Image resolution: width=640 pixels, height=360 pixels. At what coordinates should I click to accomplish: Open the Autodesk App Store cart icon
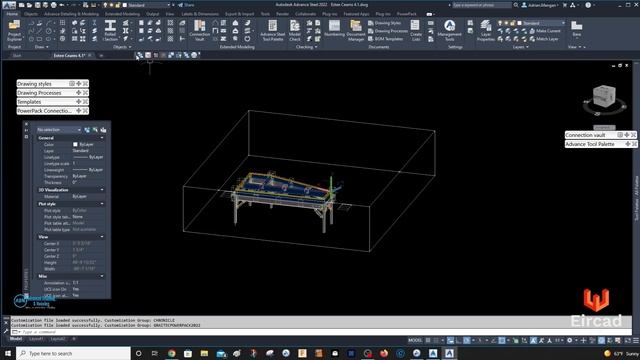(565, 5)
